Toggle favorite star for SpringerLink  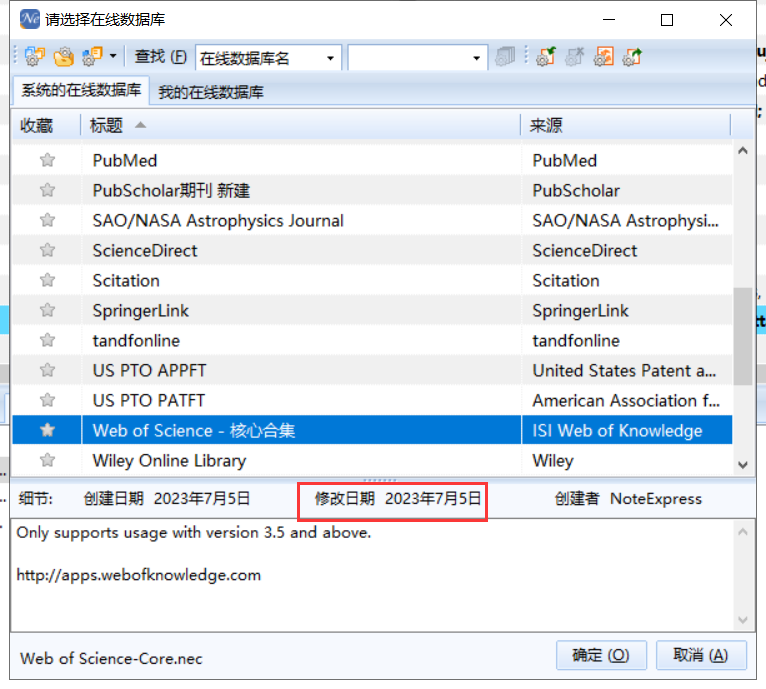point(47,310)
